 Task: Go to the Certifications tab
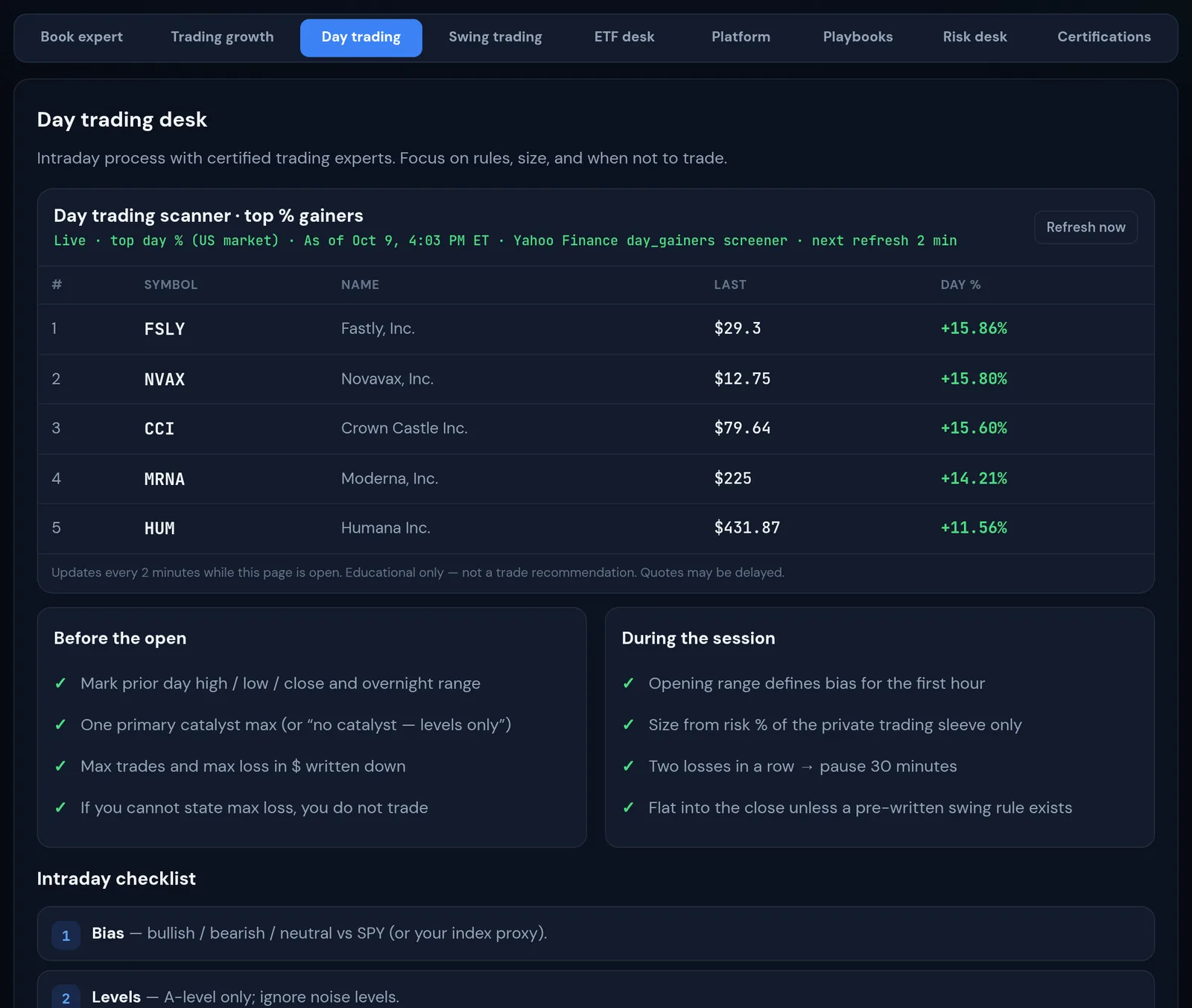(1104, 37)
